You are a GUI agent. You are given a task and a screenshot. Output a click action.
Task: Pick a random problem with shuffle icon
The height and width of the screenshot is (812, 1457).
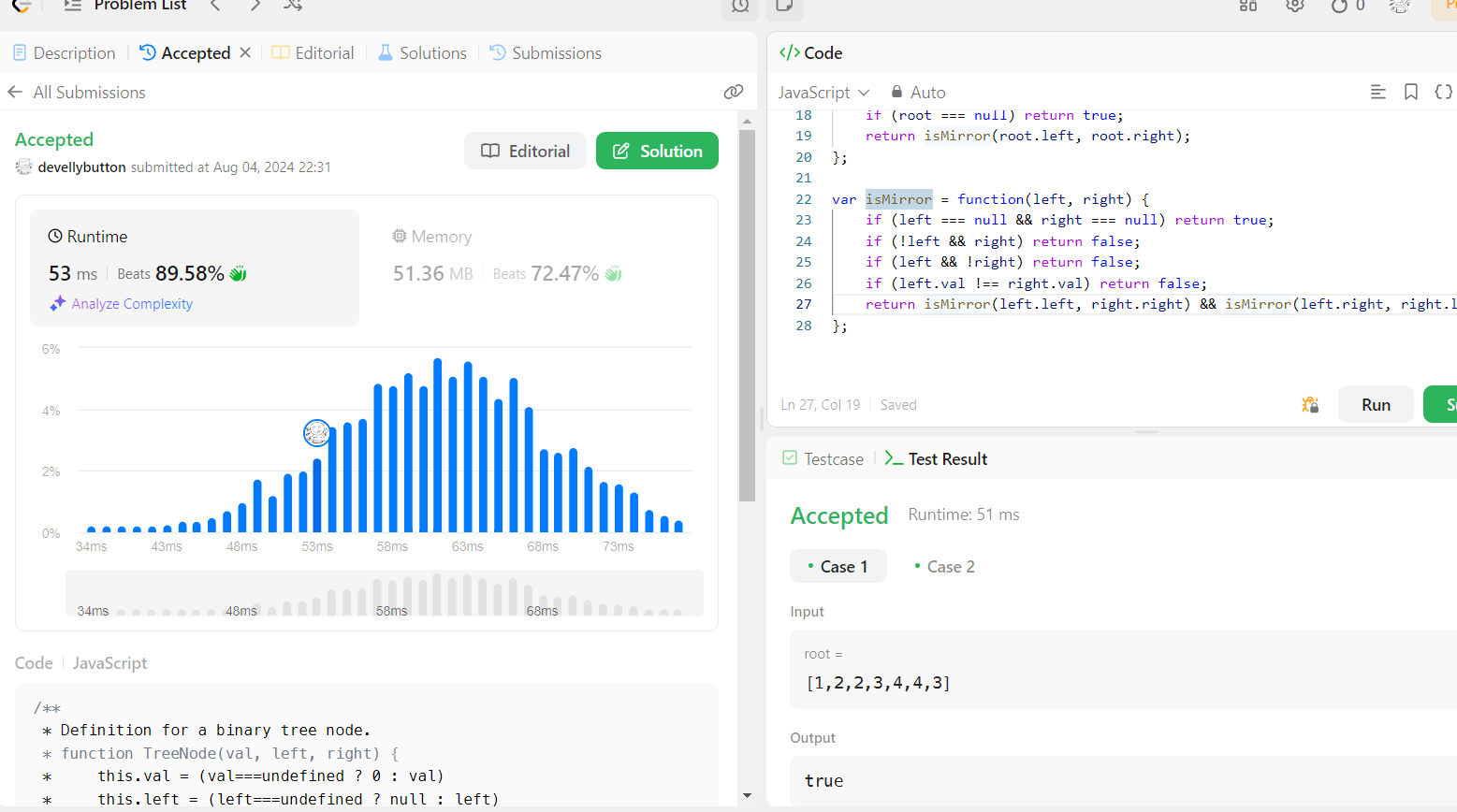click(x=293, y=6)
